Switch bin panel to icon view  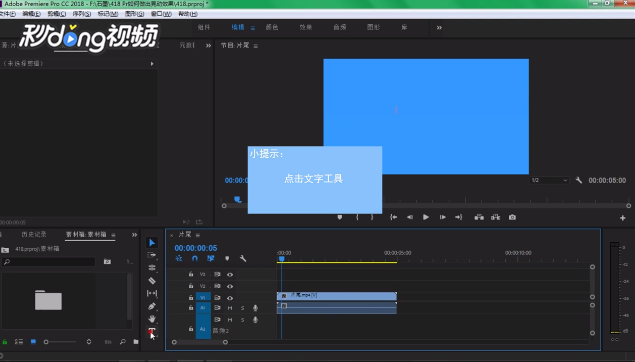pyautogui.click(x=34, y=342)
